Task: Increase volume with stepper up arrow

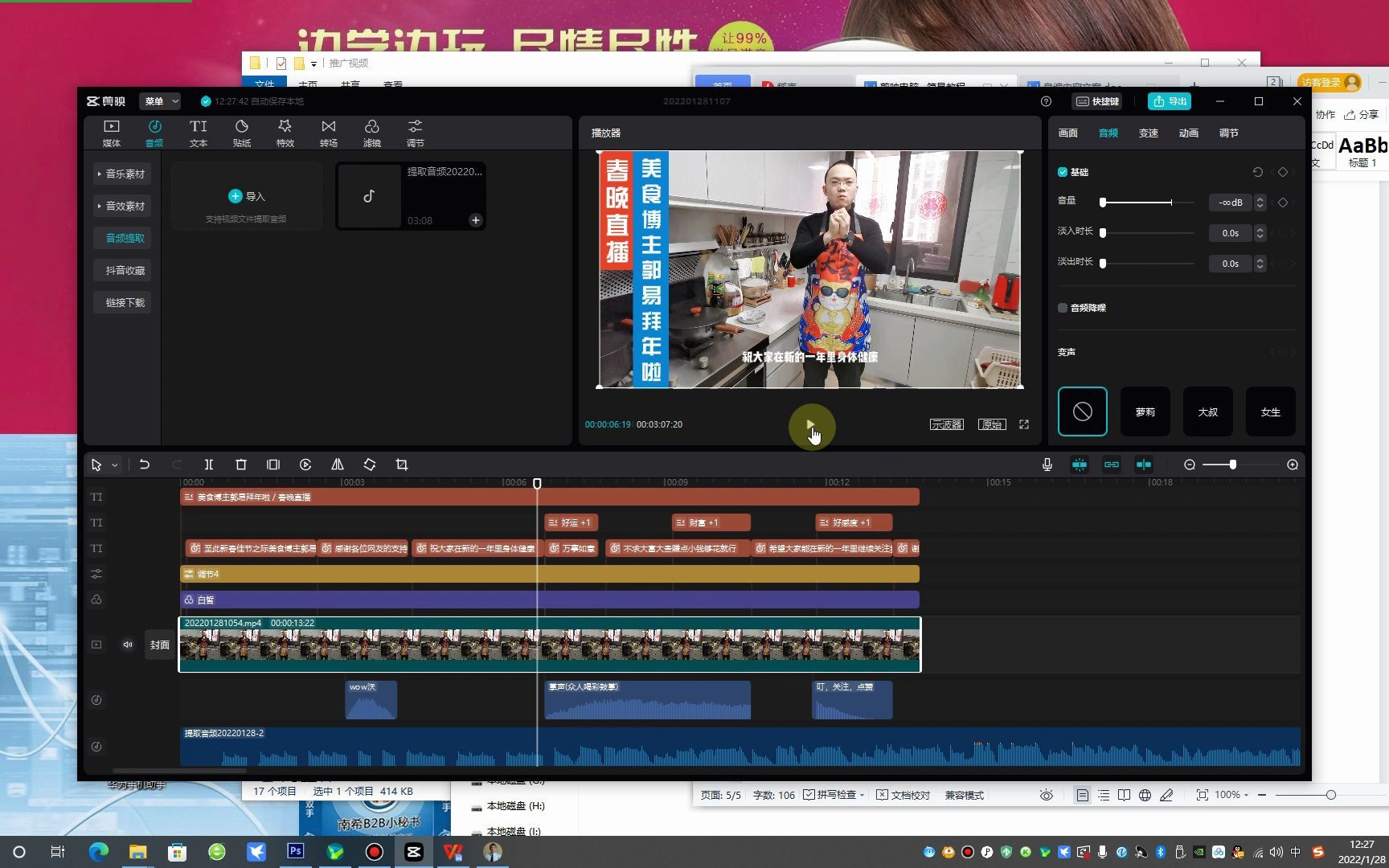Action: pyautogui.click(x=1260, y=199)
